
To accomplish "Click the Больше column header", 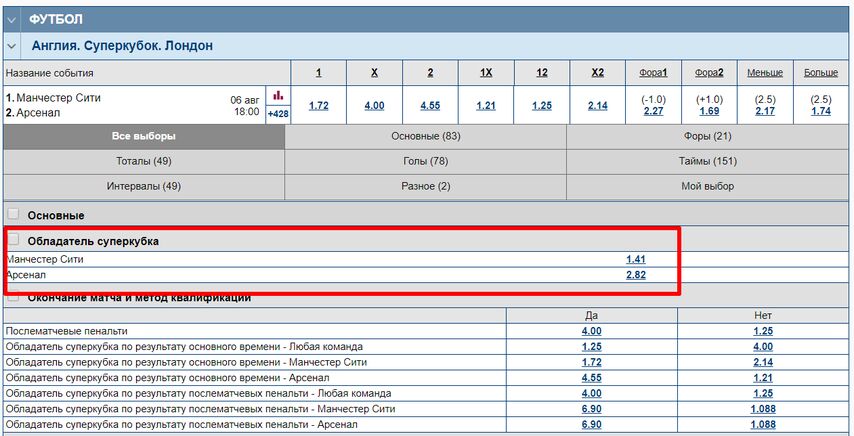I will coord(821,72).
